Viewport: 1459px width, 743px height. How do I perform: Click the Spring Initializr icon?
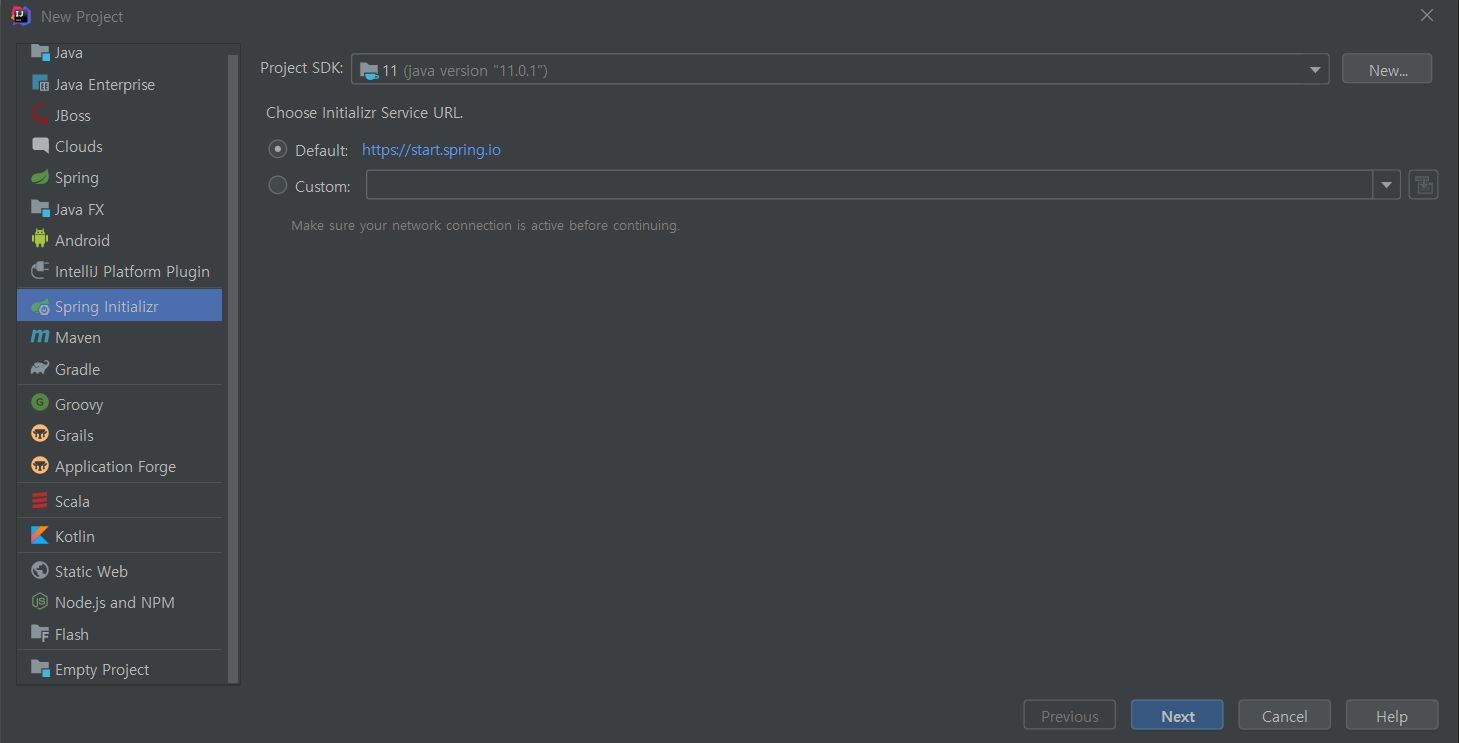pos(40,306)
